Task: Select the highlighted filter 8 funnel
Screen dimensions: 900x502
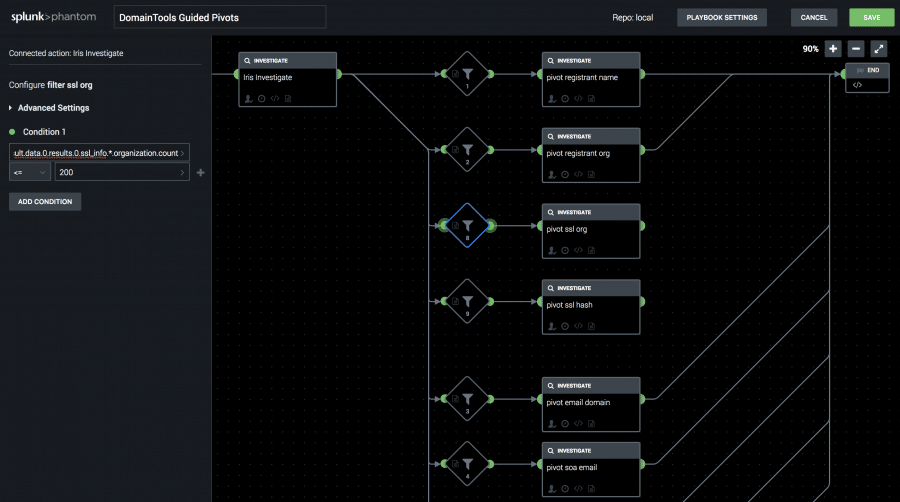Action: coord(468,225)
